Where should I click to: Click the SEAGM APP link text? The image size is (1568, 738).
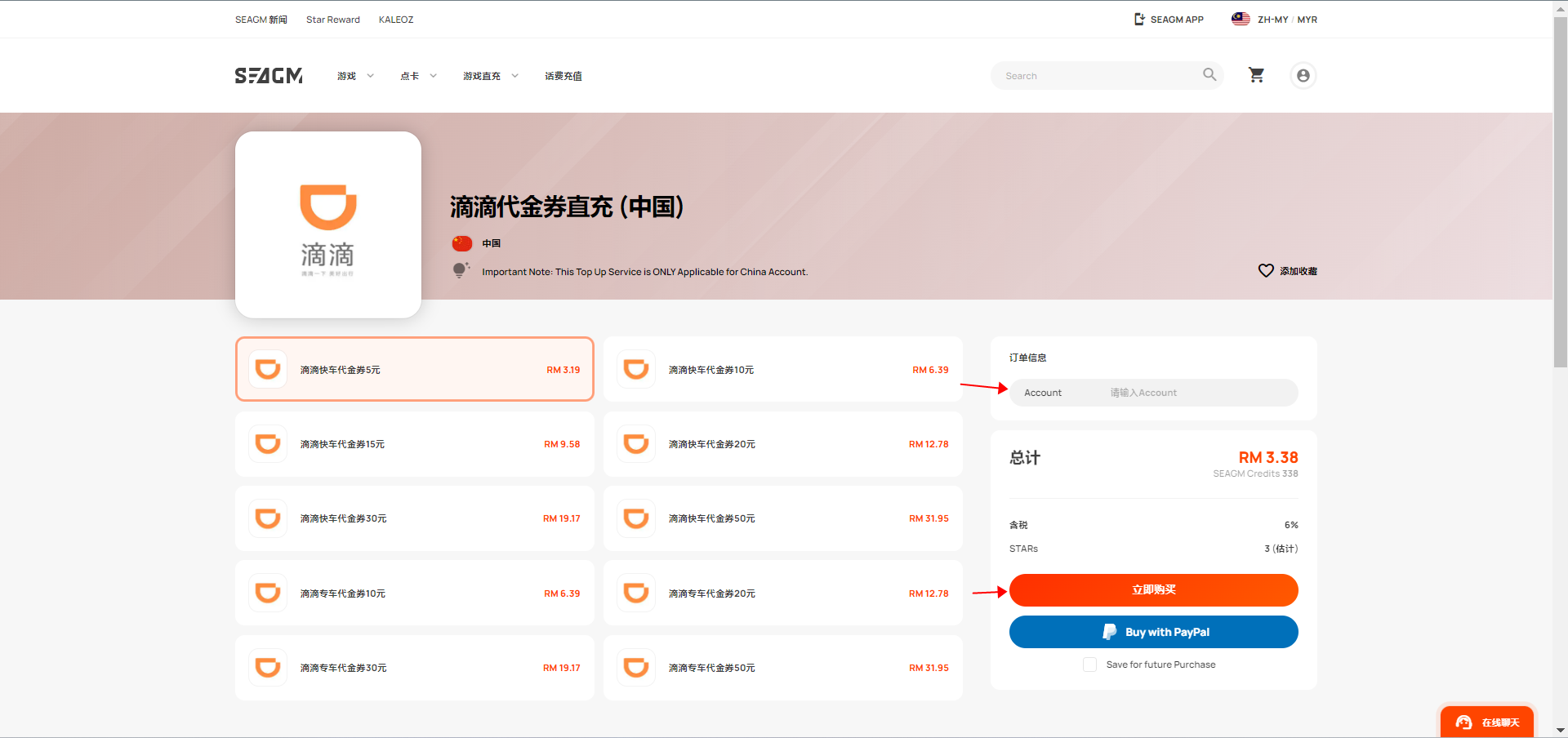pyautogui.click(x=1177, y=20)
